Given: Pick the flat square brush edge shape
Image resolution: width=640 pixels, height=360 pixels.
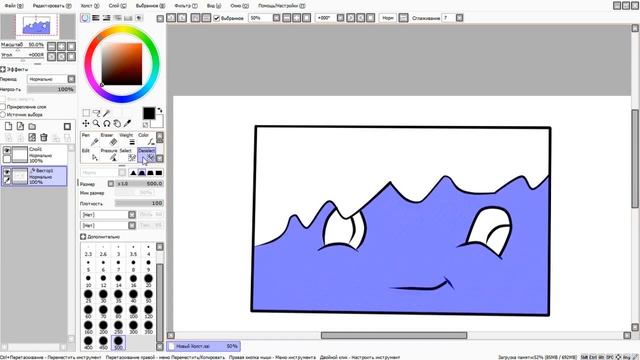Looking at the screenshot, I should pyautogui.click(x=159, y=173).
